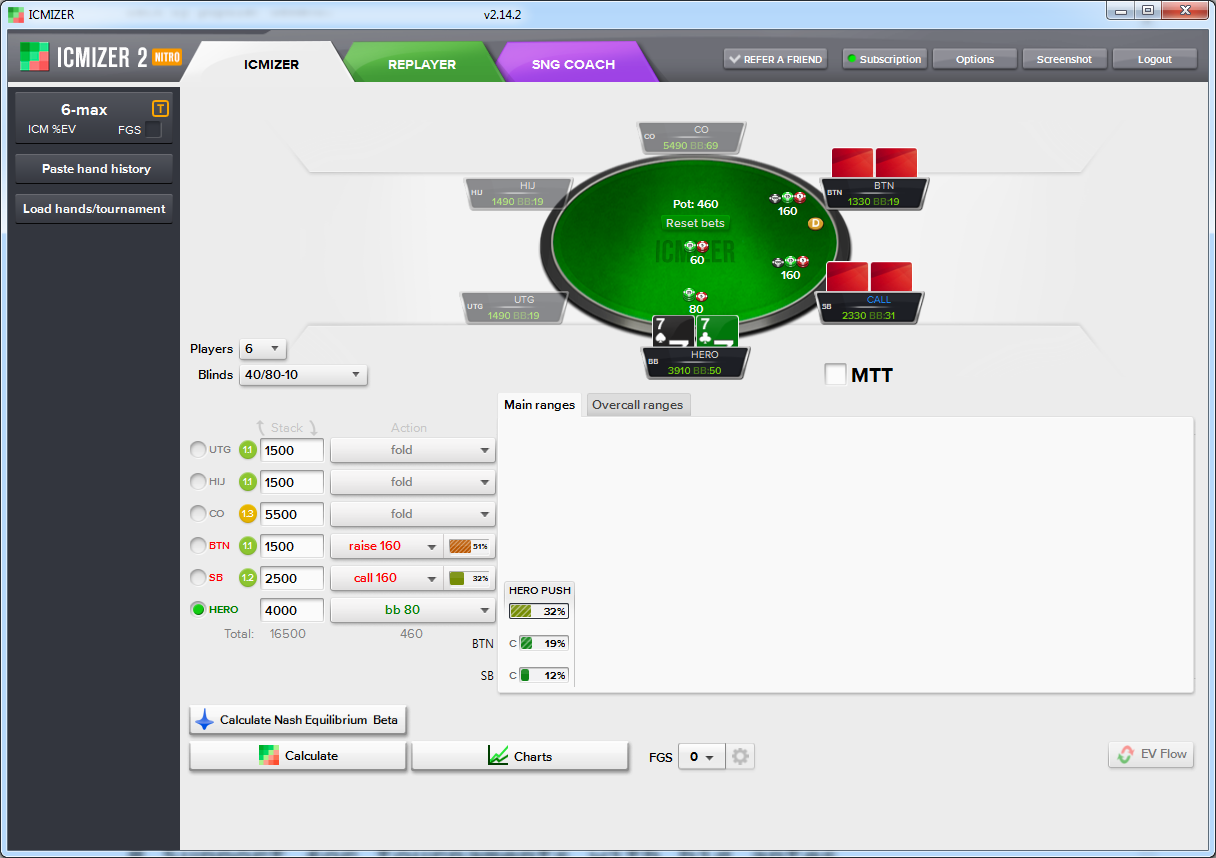Click the 60 ante chips in table center
Viewport: 1216px width, 858px height.
pyautogui.click(x=697, y=246)
